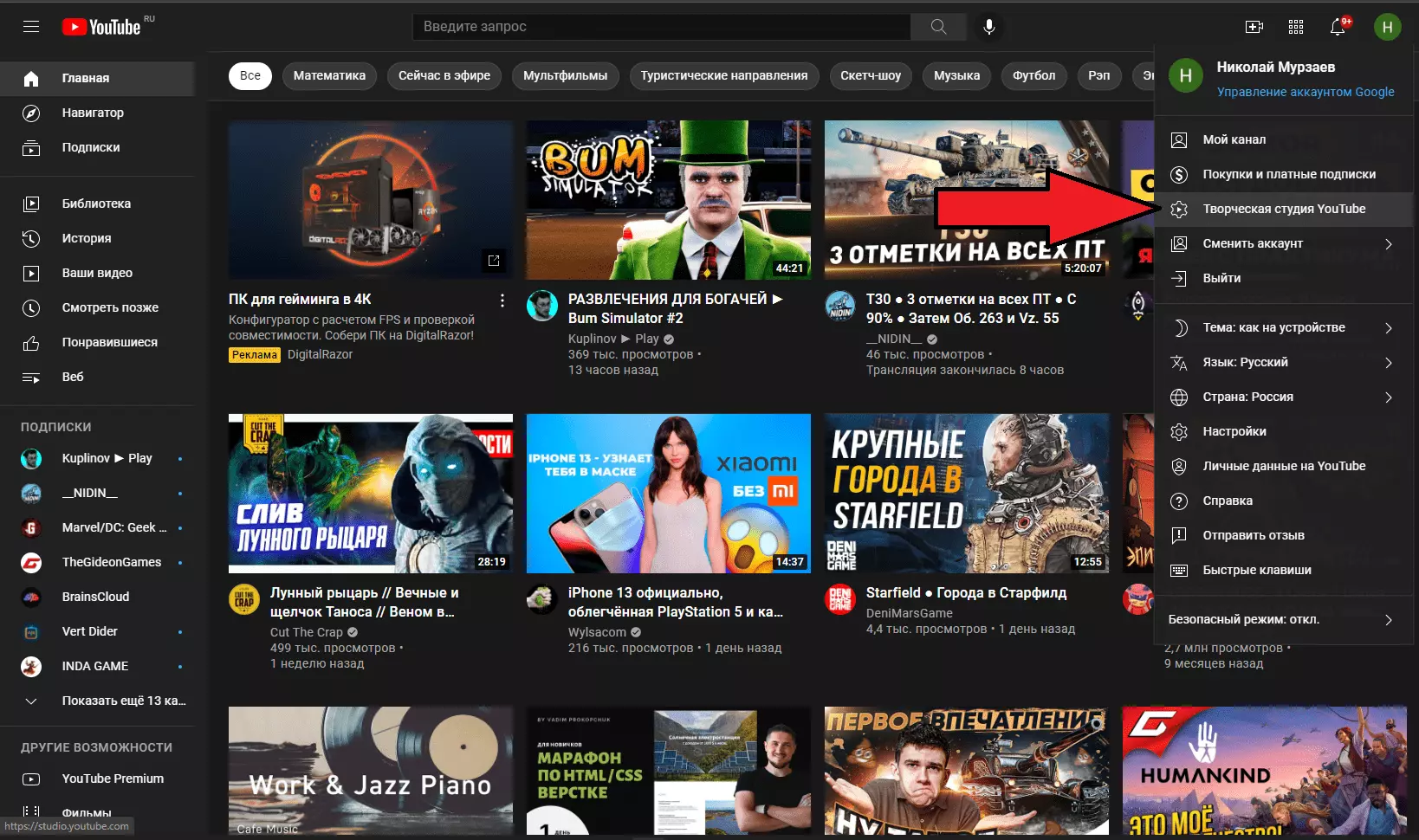Expand Безопасный режим: откл. submenu
Image resolution: width=1419 pixels, height=840 pixels.
click(1284, 619)
